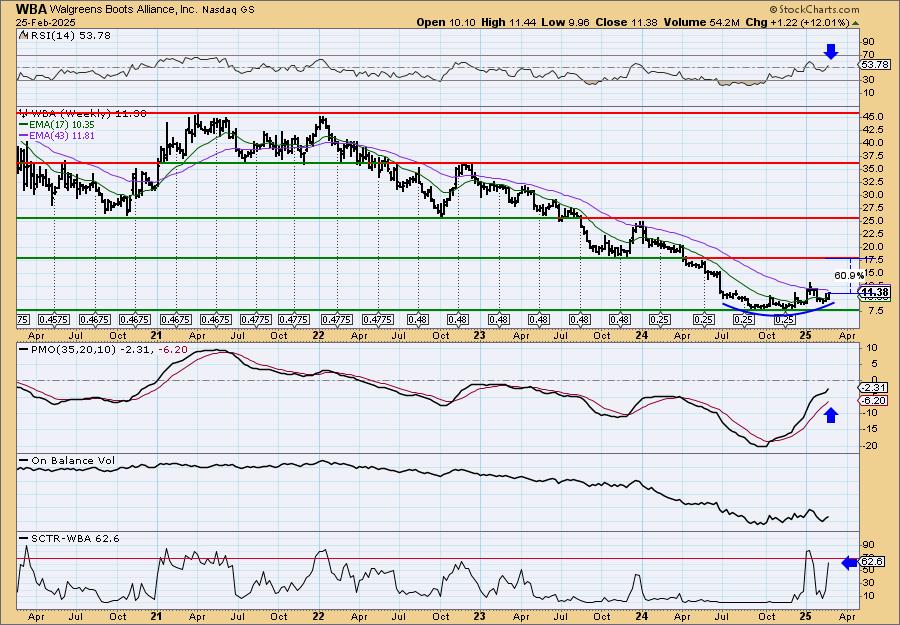The image size is (900, 625).
Task: Click the 25.0 price axis label
Action: tap(873, 221)
